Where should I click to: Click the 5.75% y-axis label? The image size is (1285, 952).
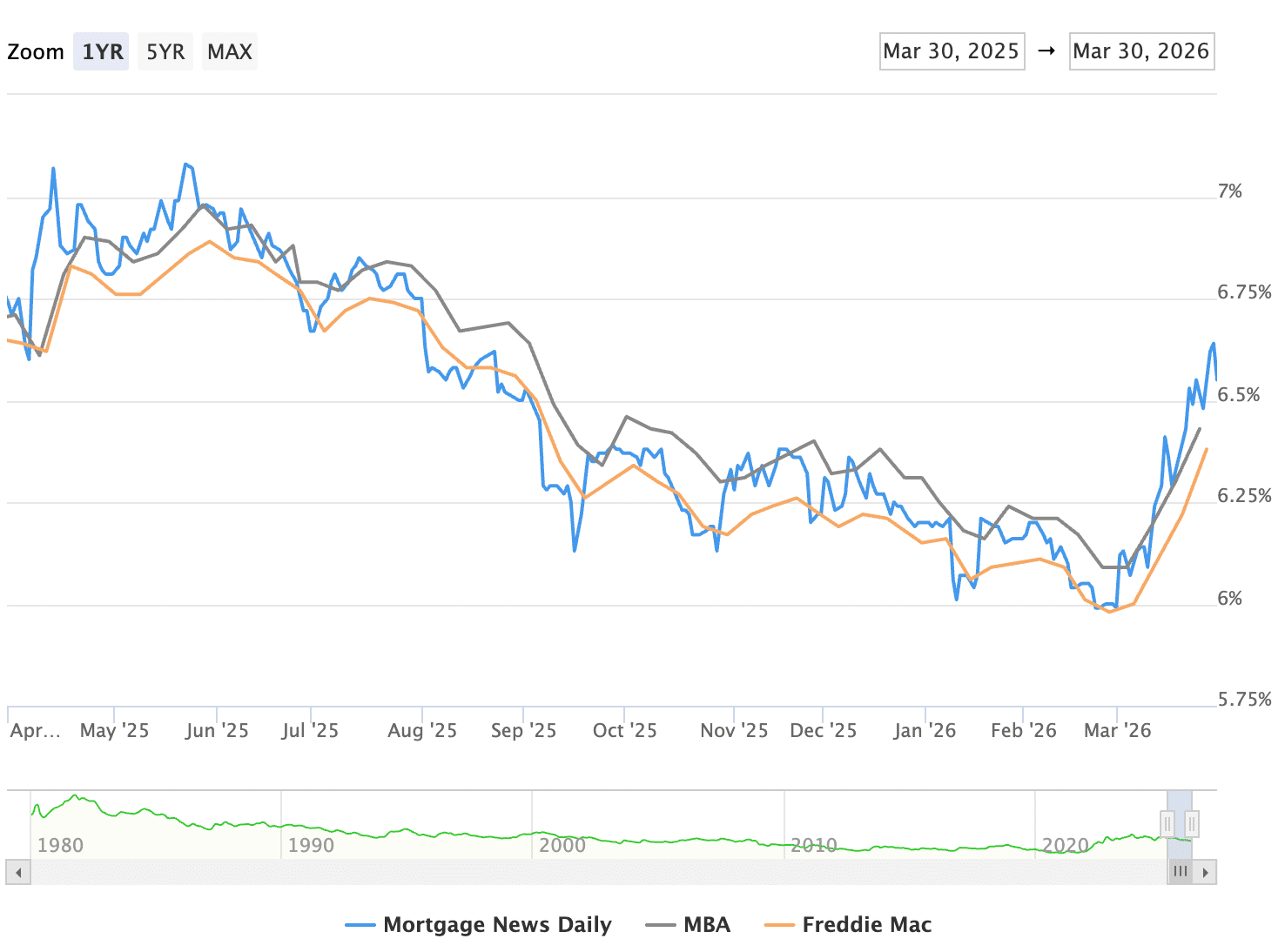pos(1244,700)
